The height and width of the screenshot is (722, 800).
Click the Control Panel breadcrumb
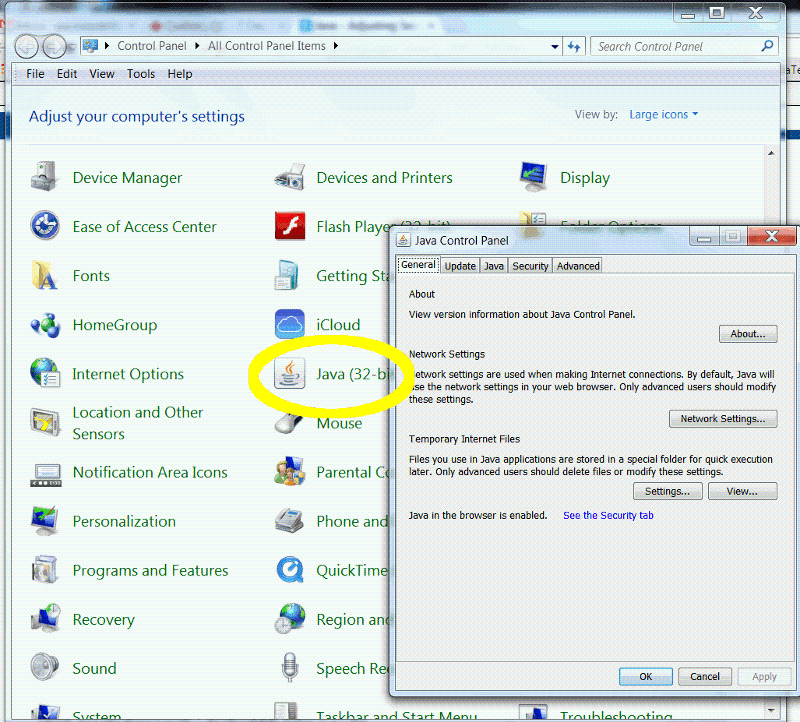coord(152,46)
